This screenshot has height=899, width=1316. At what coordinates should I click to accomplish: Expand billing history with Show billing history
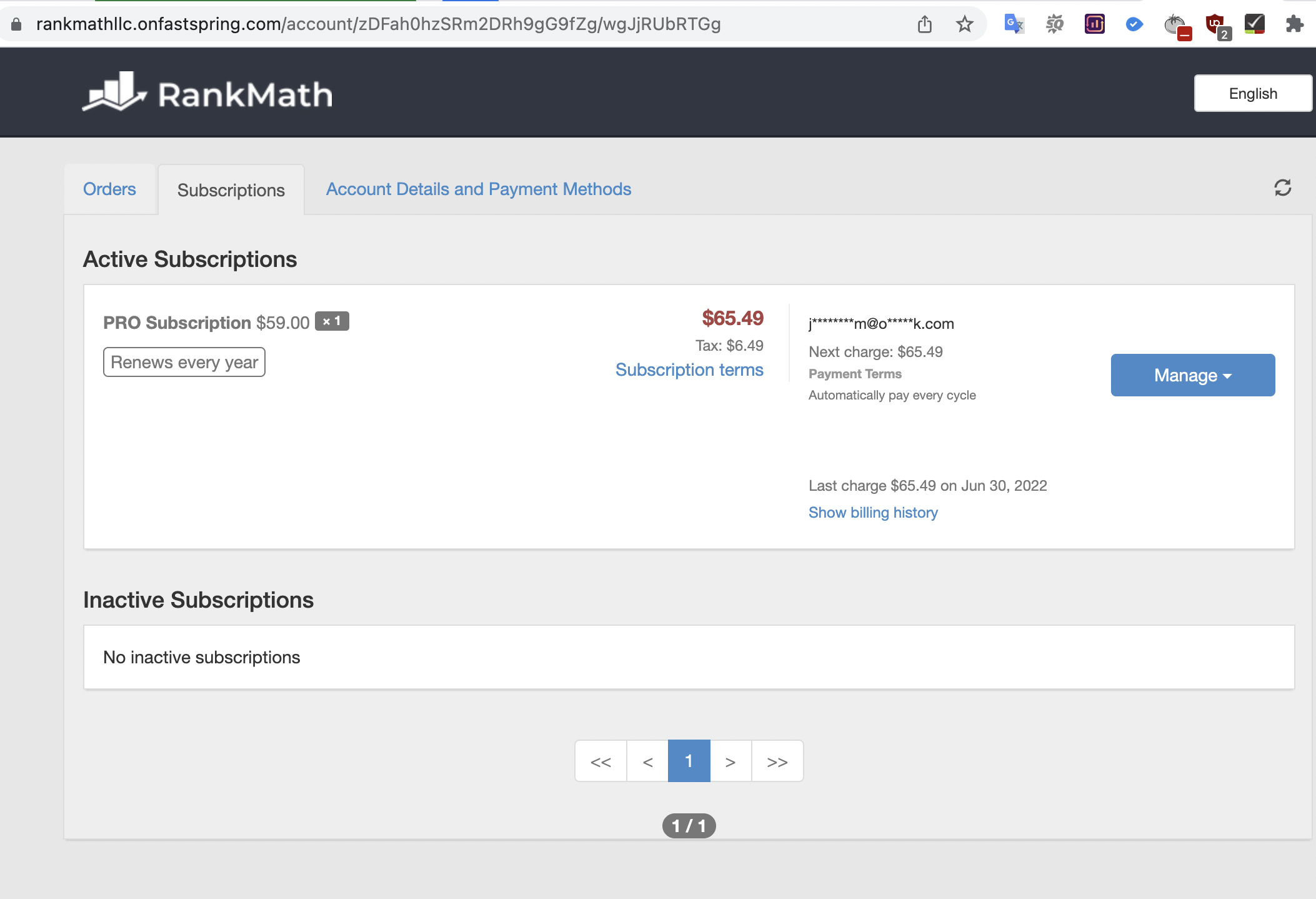tap(873, 512)
